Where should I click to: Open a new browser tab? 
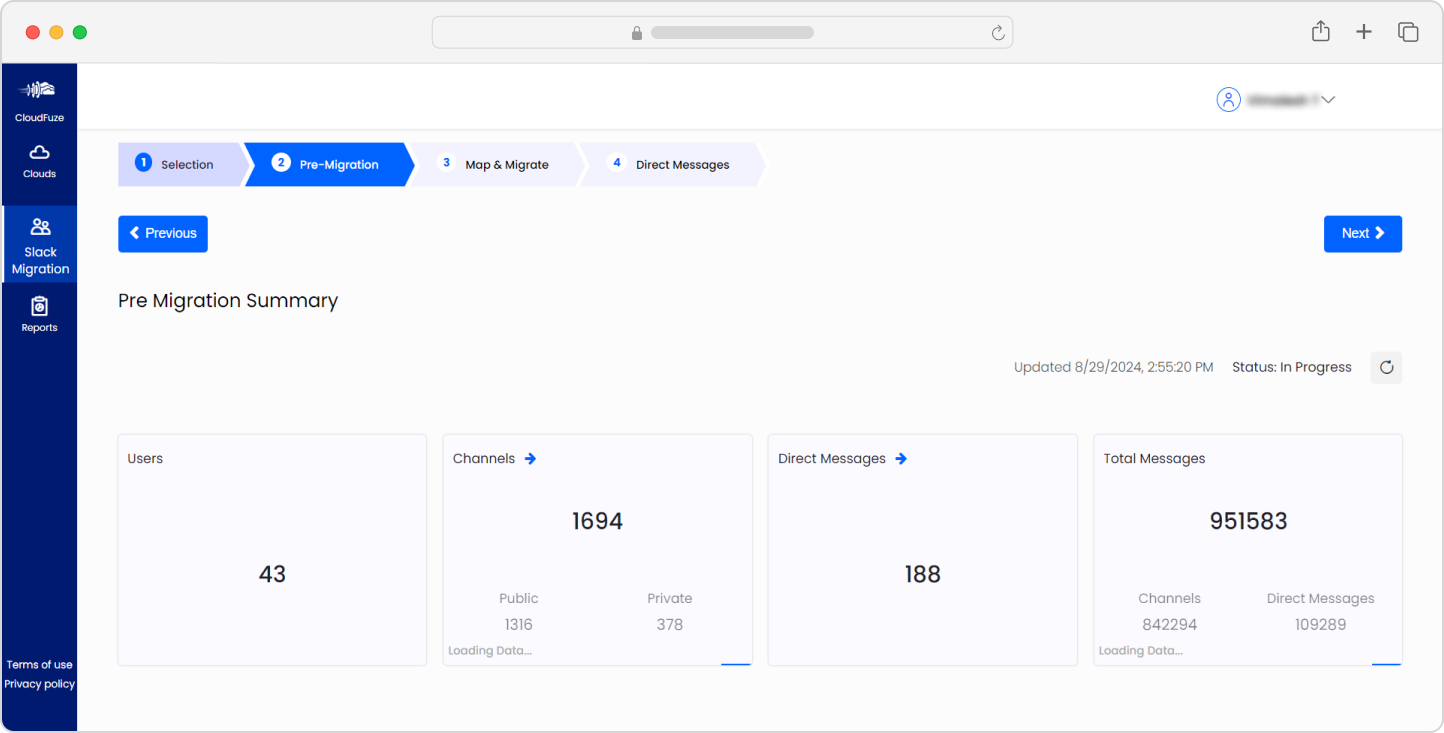[x=1363, y=32]
